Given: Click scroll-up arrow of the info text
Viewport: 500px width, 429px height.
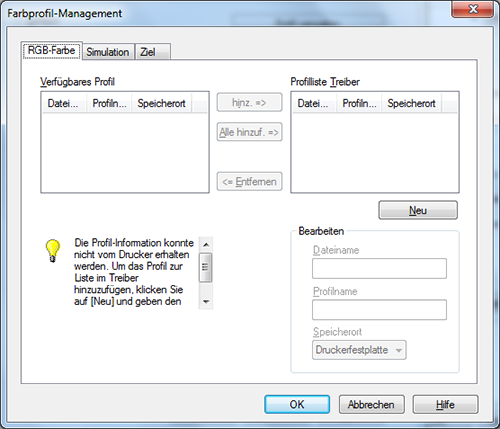Looking at the screenshot, I should (206, 245).
